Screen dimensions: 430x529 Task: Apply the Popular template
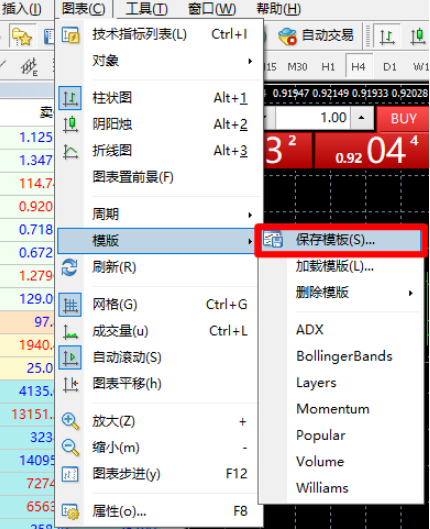[341, 435]
